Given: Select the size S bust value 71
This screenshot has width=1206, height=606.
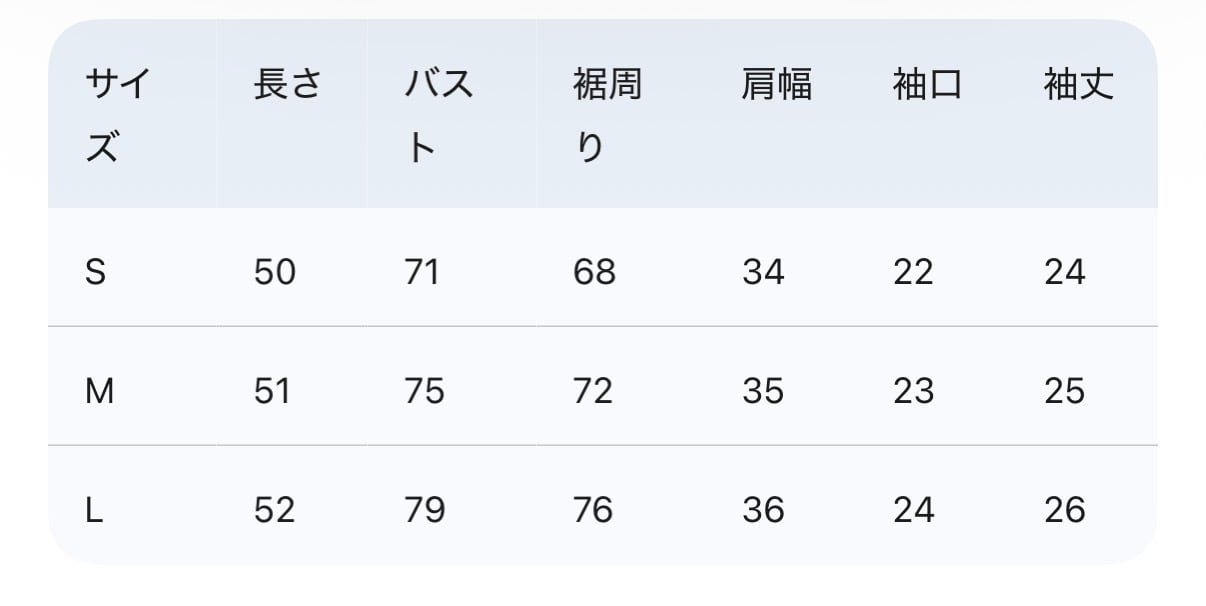Looking at the screenshot, I should coord(423,272).
